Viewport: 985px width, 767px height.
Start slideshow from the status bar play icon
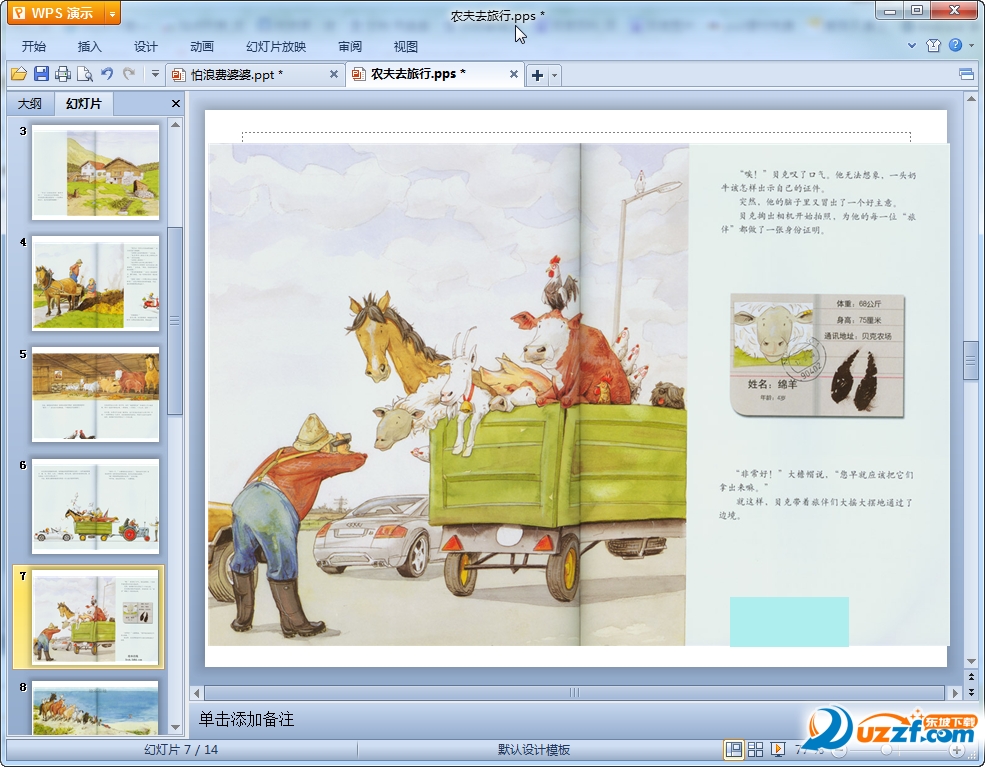tap(778, 749)
